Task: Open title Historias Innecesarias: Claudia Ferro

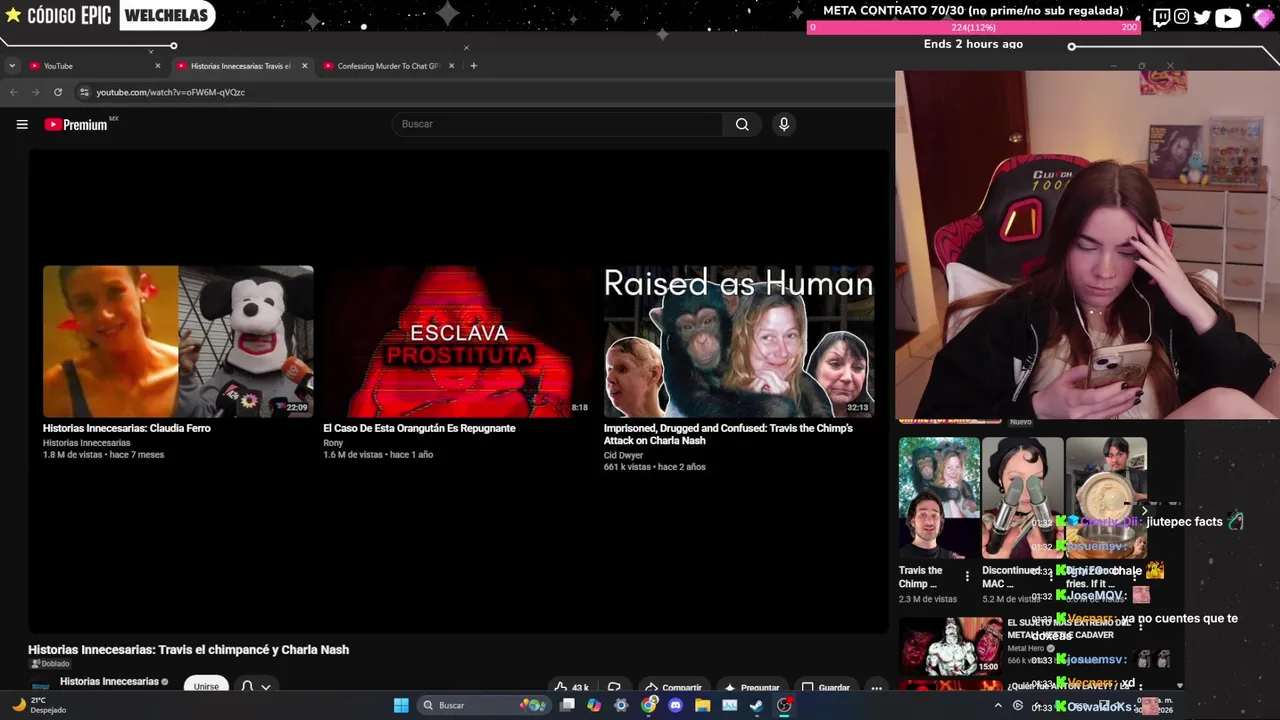Action: click(127, 428)
